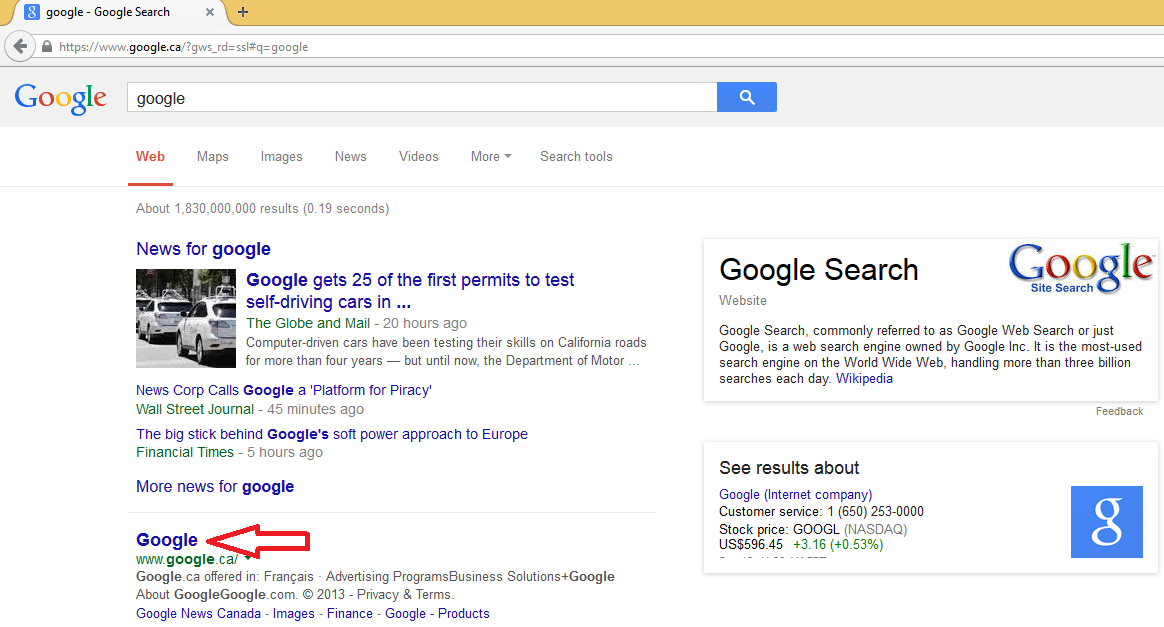The height and width of the screenshot is (627, 1164).
Task: Click the Website label in knowledge panel
Action: (x=742, y=301)
